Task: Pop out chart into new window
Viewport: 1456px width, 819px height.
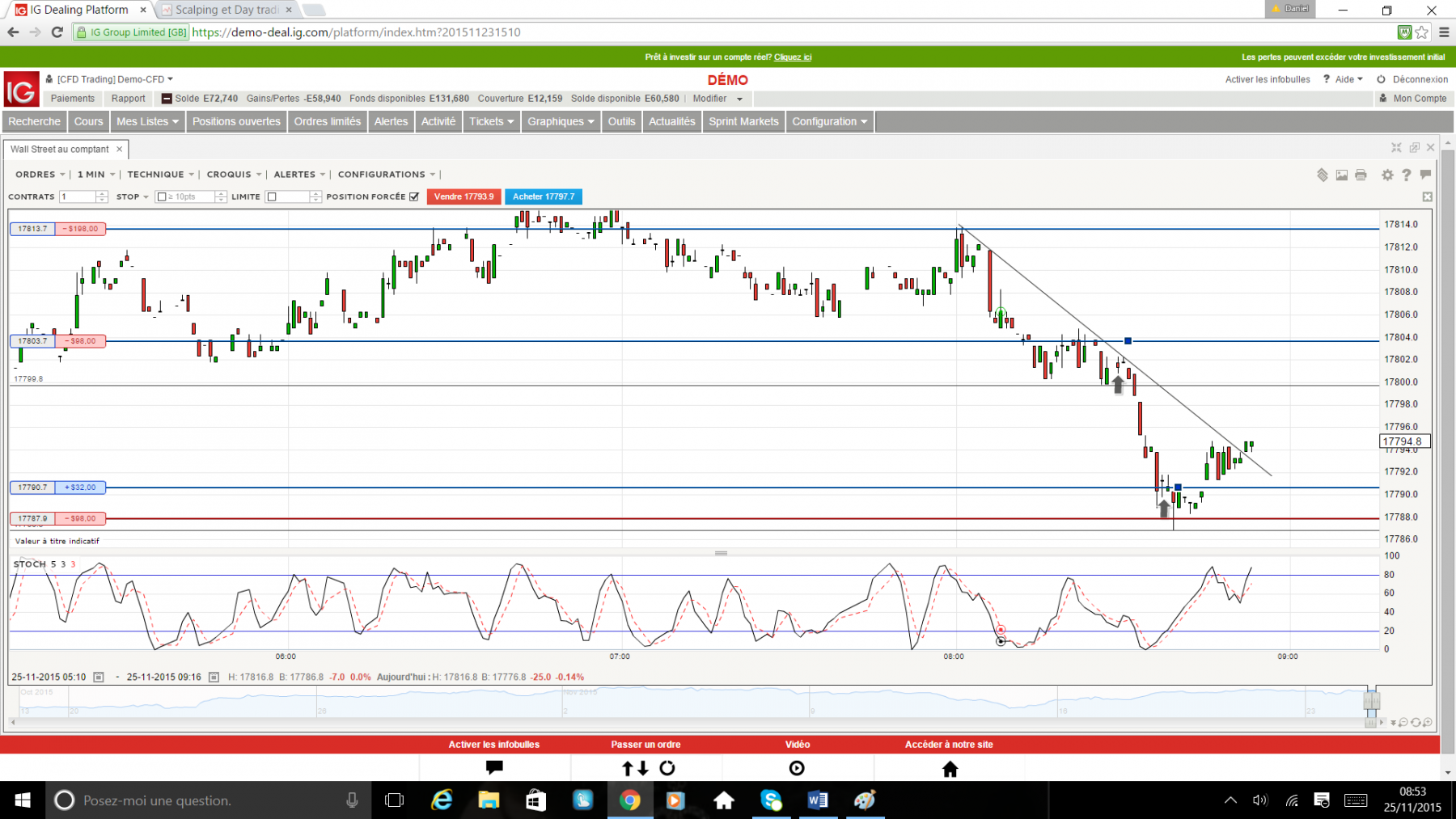Action: pos(1414,147)
